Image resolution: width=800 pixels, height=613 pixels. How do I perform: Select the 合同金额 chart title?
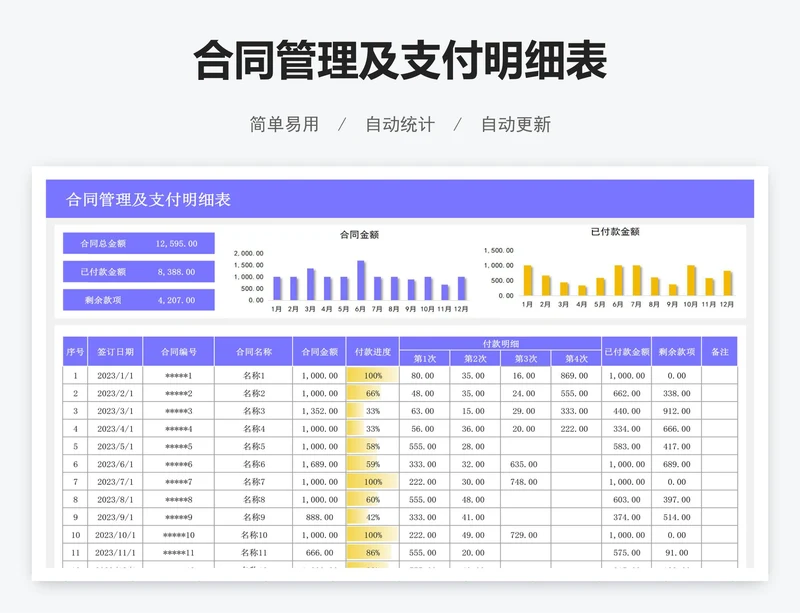pyautogui.click(x=359, y=235)
